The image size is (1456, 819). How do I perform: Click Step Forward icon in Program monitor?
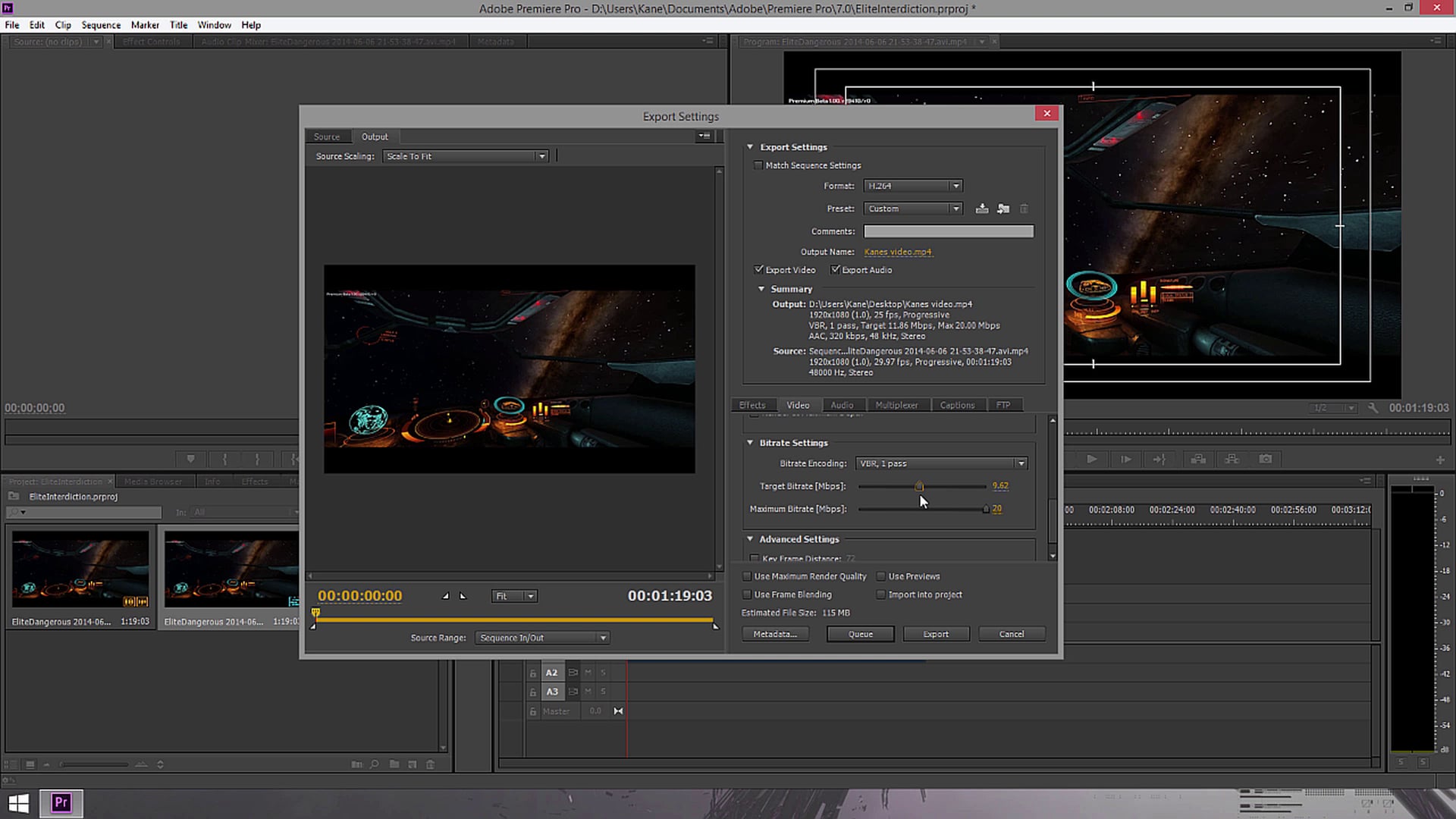tap(1126, 459)
